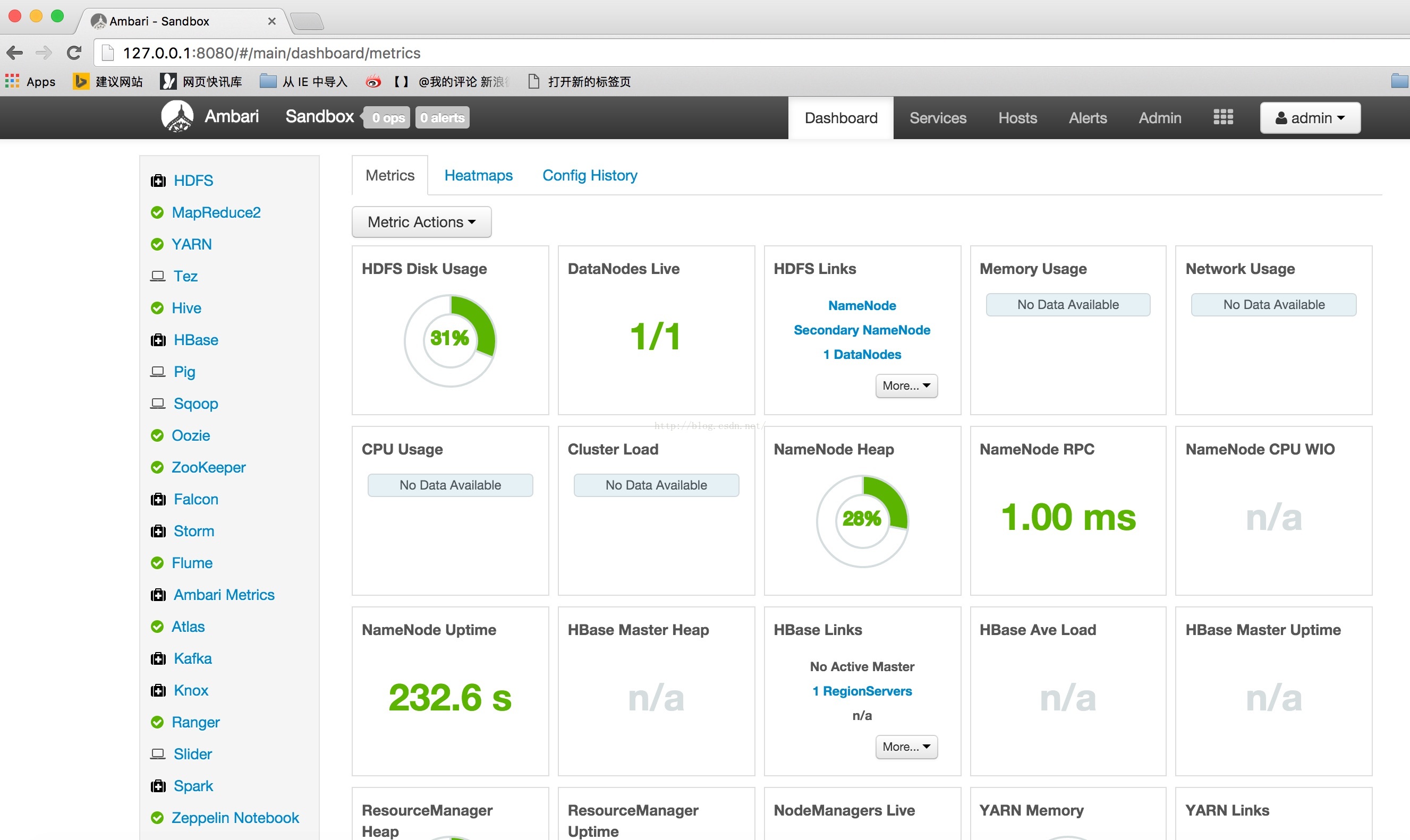Click Oozie green check status icon
This screenshot has width=1410, height=840.
click(157, 435)
